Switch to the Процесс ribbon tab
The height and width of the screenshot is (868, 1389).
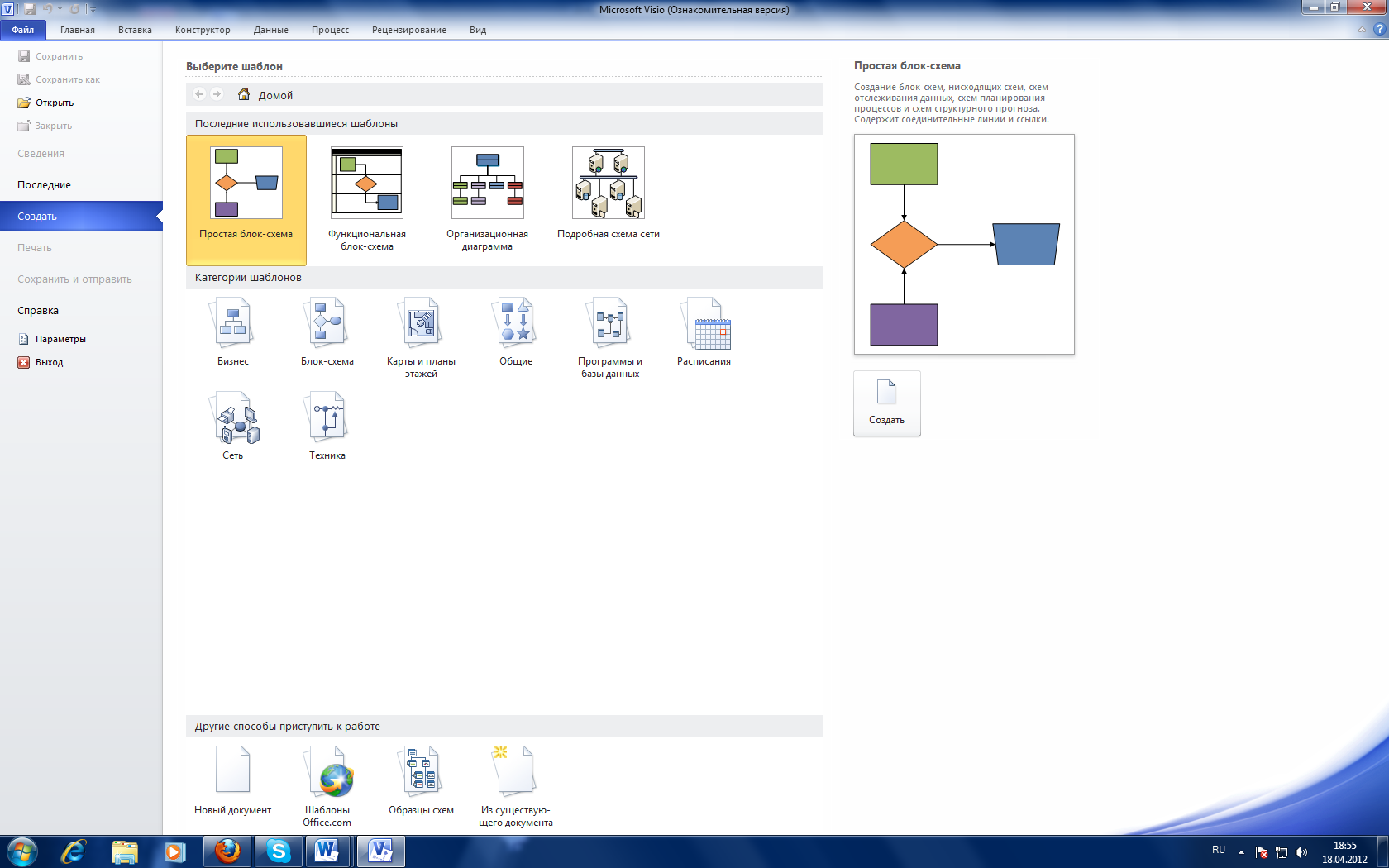pyautogui.click(x=330, y=30)
